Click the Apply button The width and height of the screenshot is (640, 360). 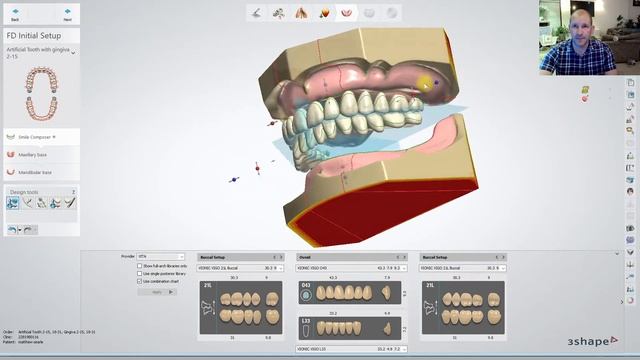pyautogui.click(x=157, y=292)
